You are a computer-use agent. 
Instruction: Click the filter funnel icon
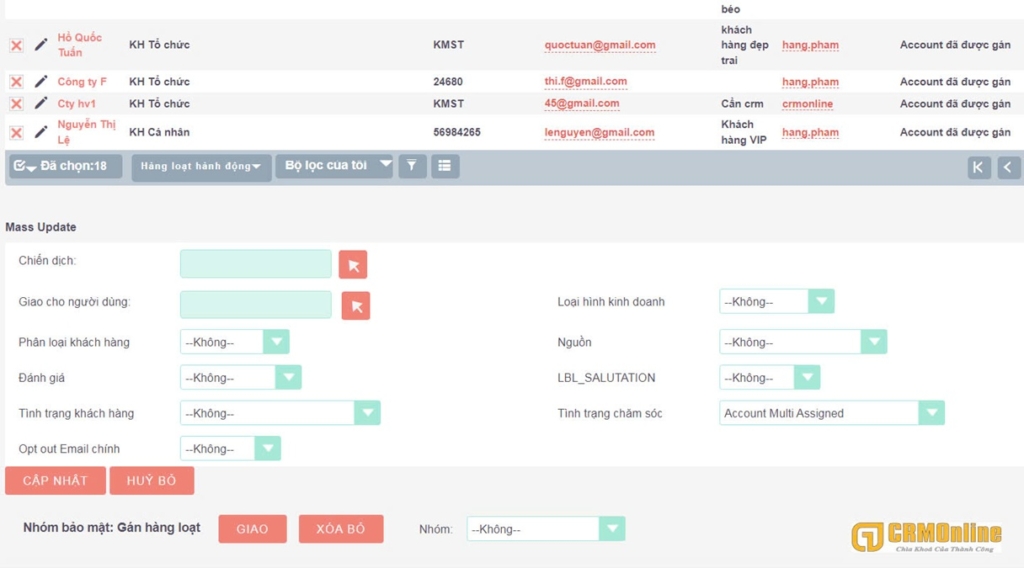coord(412,166)
